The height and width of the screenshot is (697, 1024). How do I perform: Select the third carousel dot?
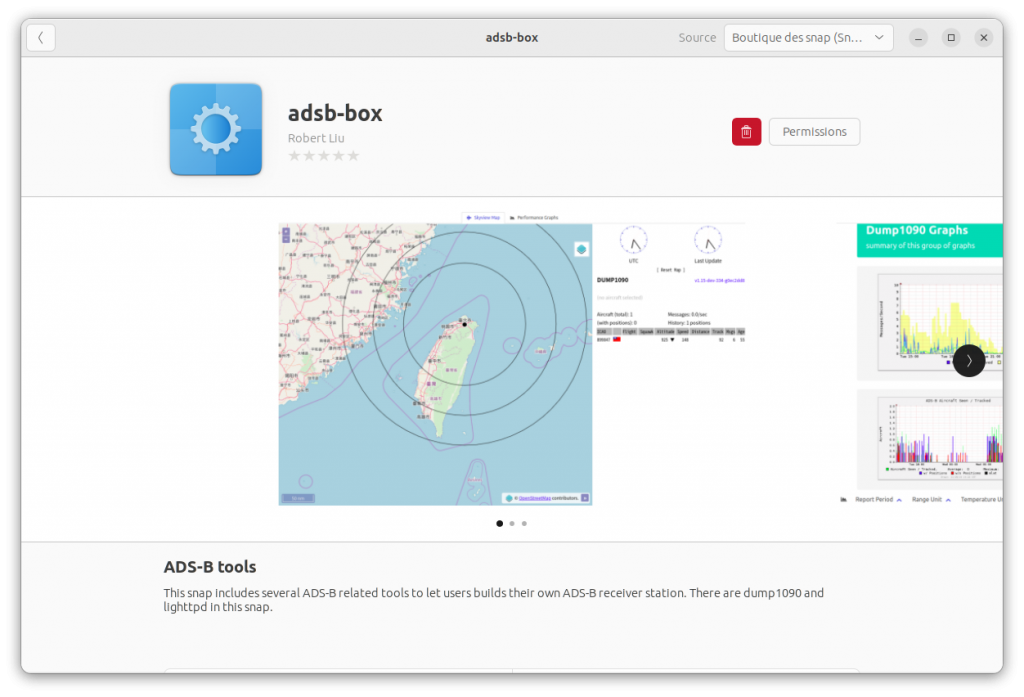(x=524, y=523)
